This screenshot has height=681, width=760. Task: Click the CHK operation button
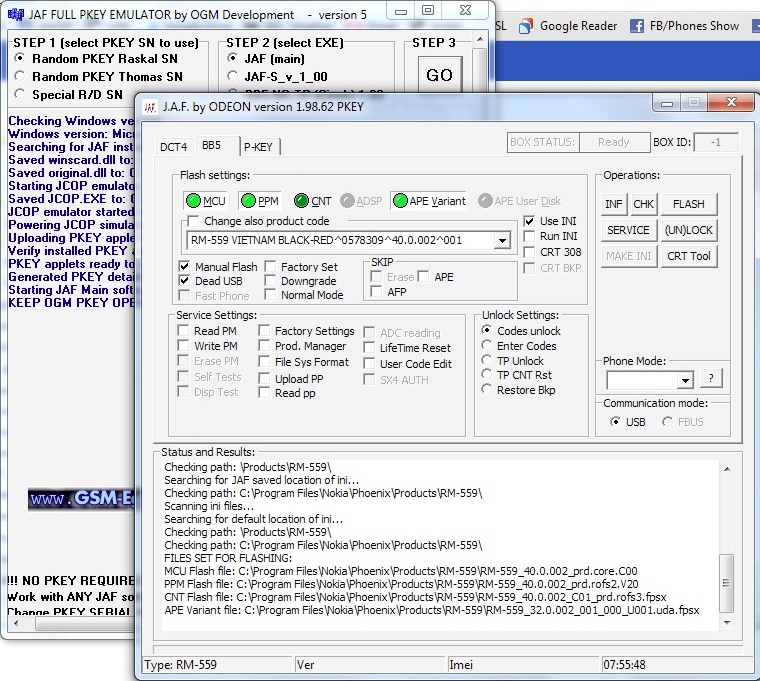tap(643, 204)
